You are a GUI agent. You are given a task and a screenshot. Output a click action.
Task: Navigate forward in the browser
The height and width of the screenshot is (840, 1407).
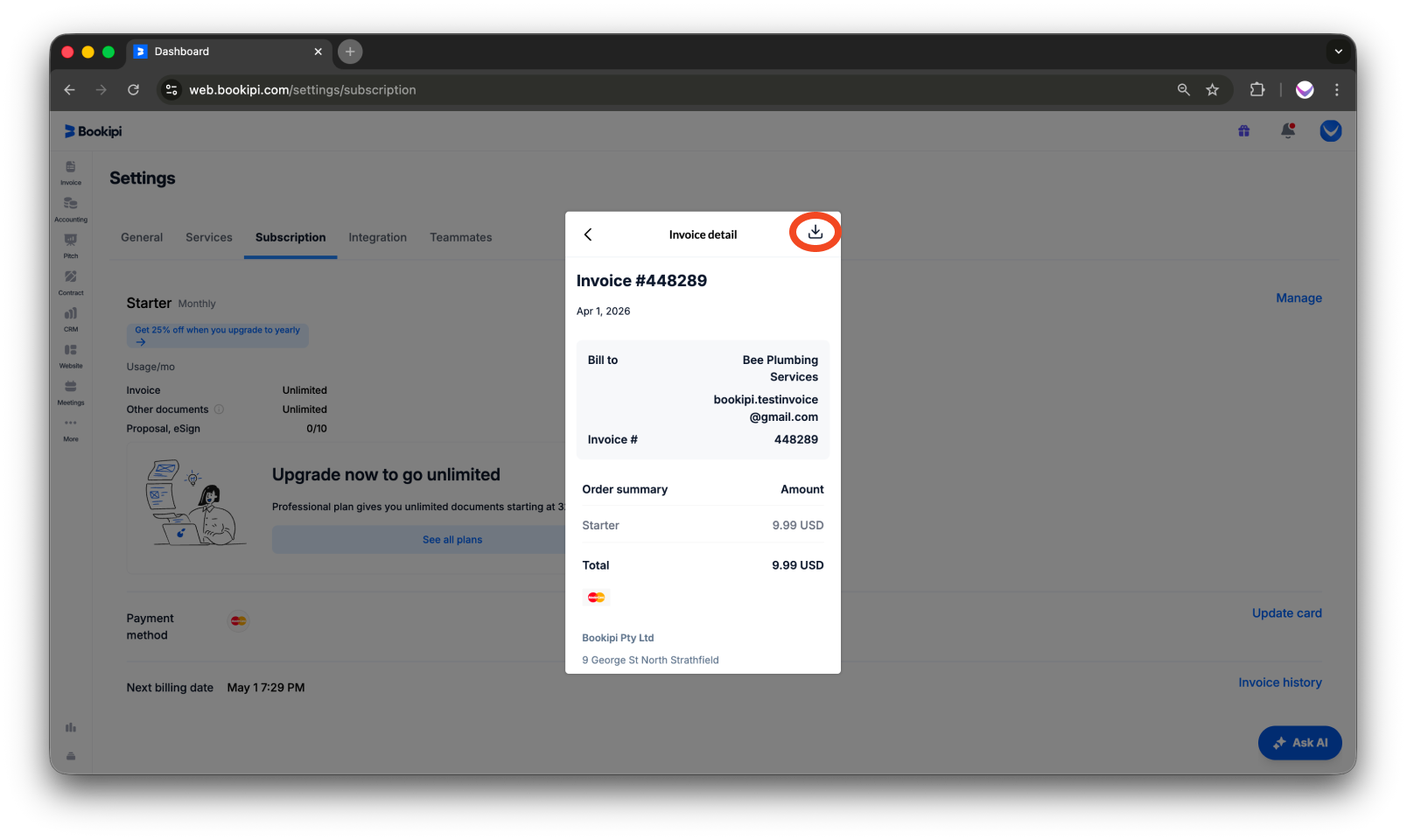tap(101, 89)
